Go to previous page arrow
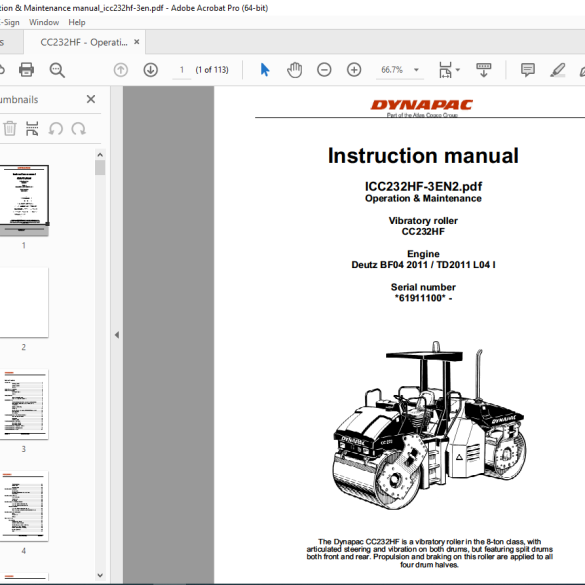This screenshot has height=585, width=585. (121, 70)
